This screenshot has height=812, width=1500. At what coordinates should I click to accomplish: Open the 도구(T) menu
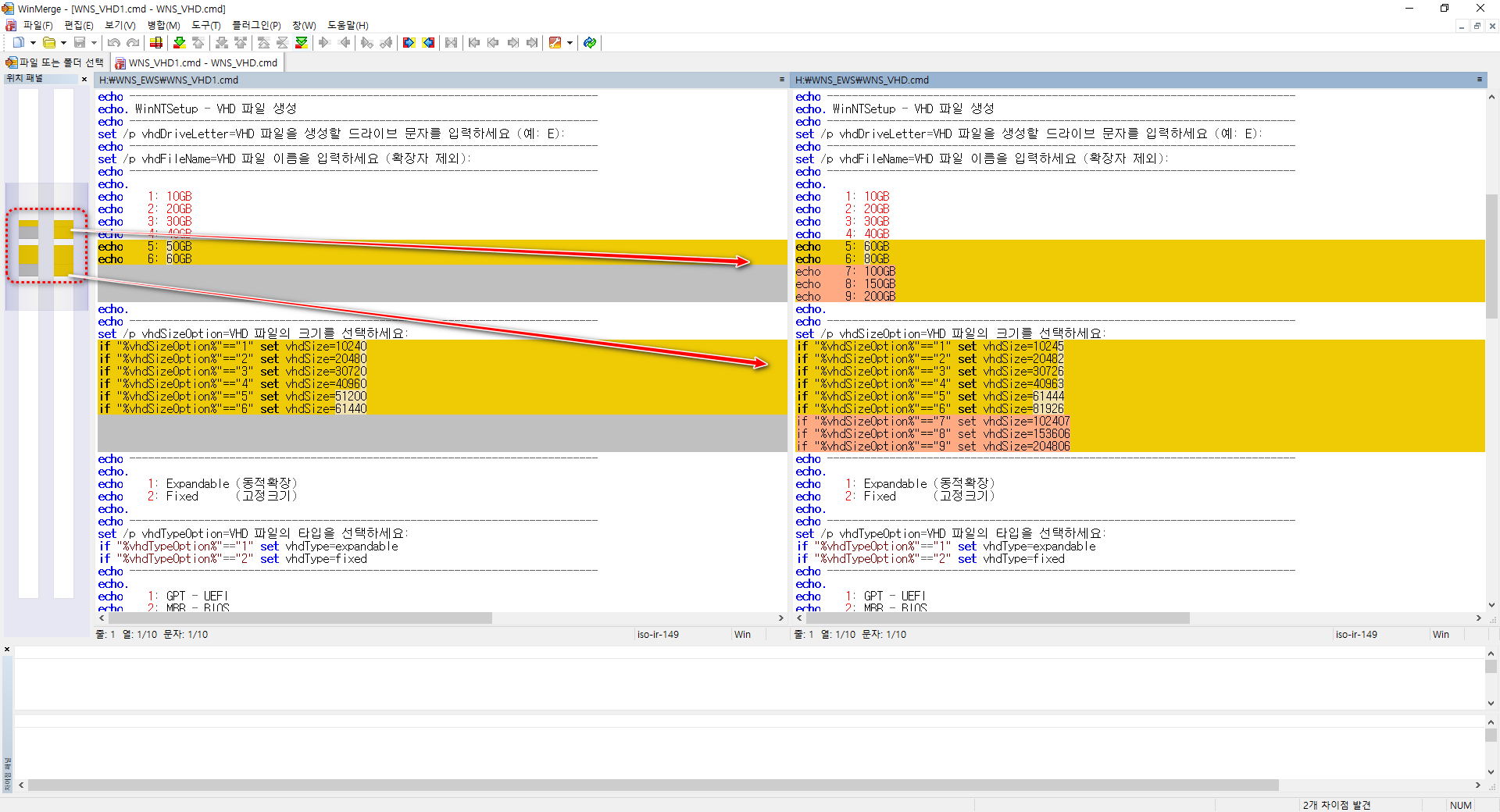click(x=206, y=26)
